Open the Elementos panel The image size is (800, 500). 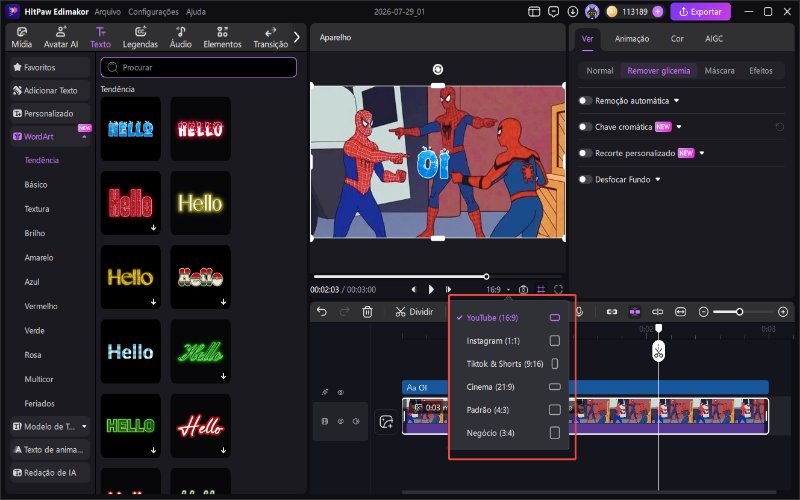coord(222,38)
